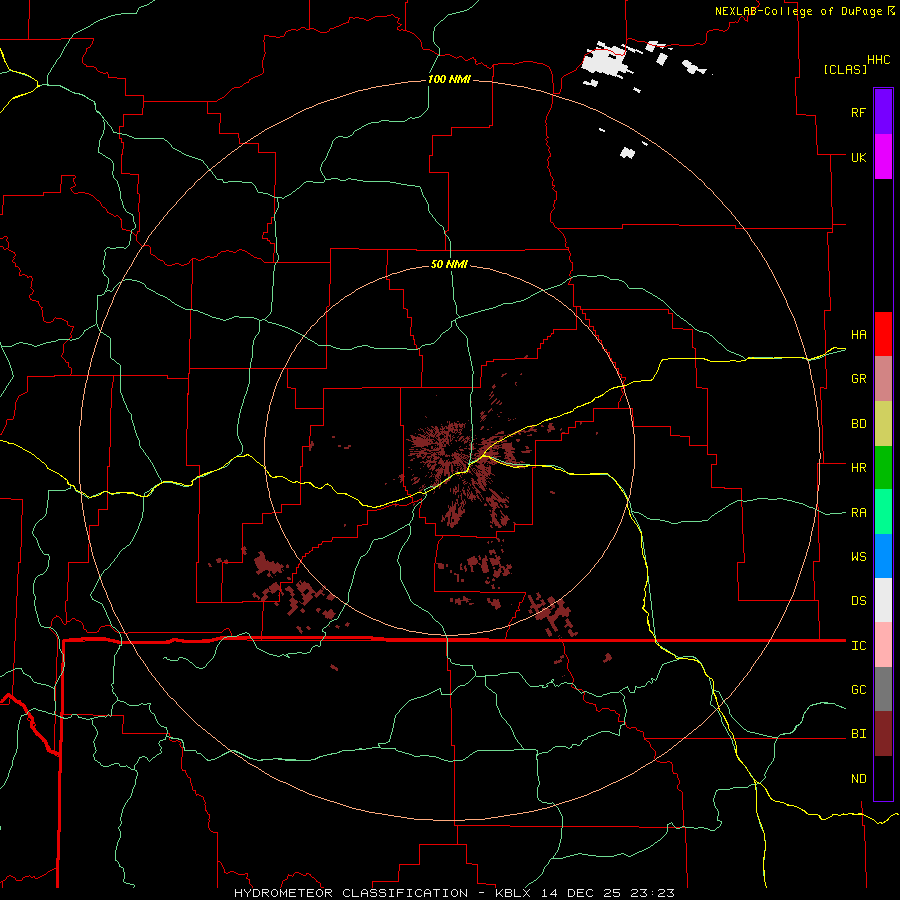900x900 pixels.
Task: Click the HYDROMETEOR CLASSIFICATION caption text
Action: [351, 893]
